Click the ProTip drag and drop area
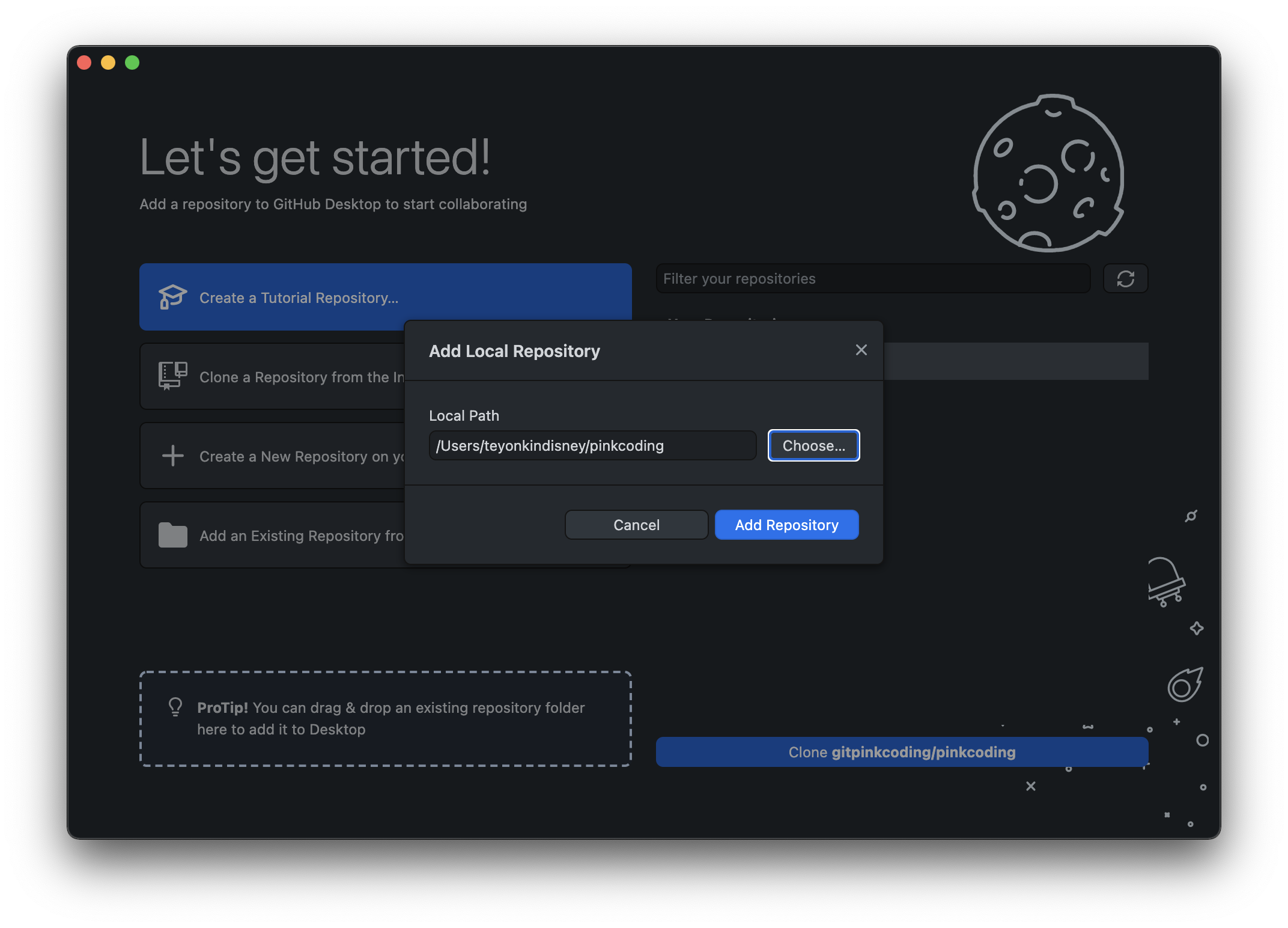The height and width of the screenshot is (928, 1288). pyautogui.click(x=385, y=719)
